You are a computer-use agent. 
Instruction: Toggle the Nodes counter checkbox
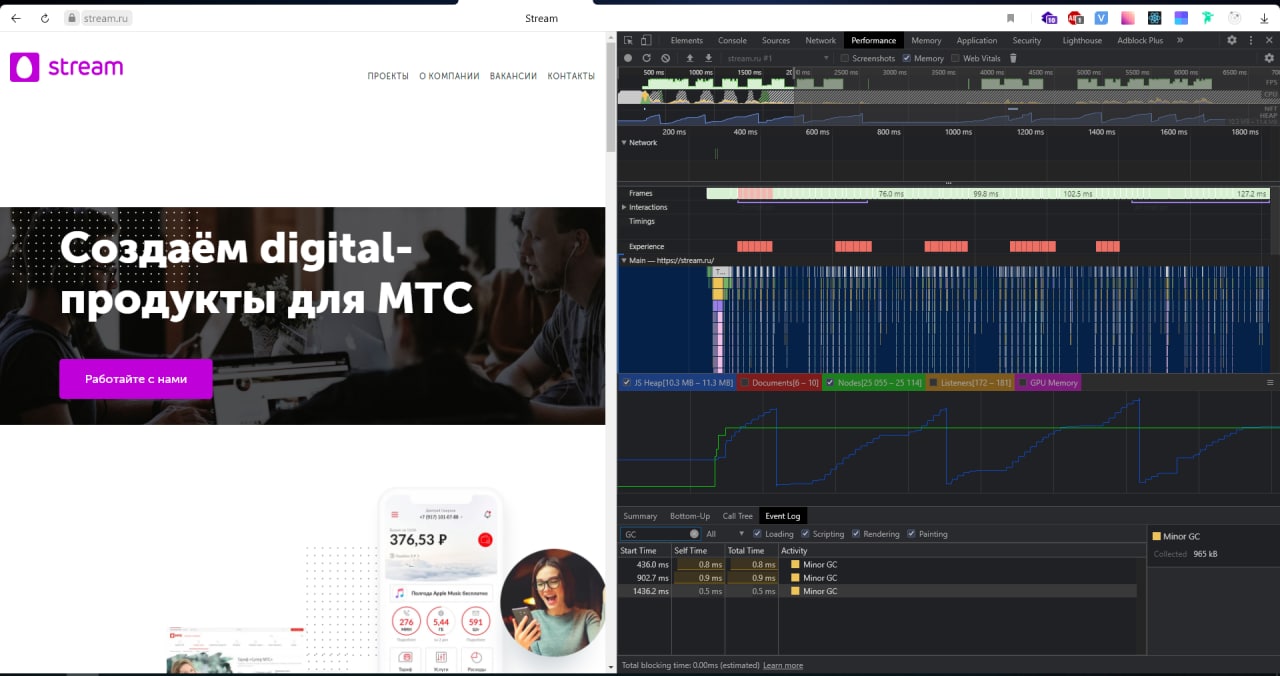coord(830,382)
